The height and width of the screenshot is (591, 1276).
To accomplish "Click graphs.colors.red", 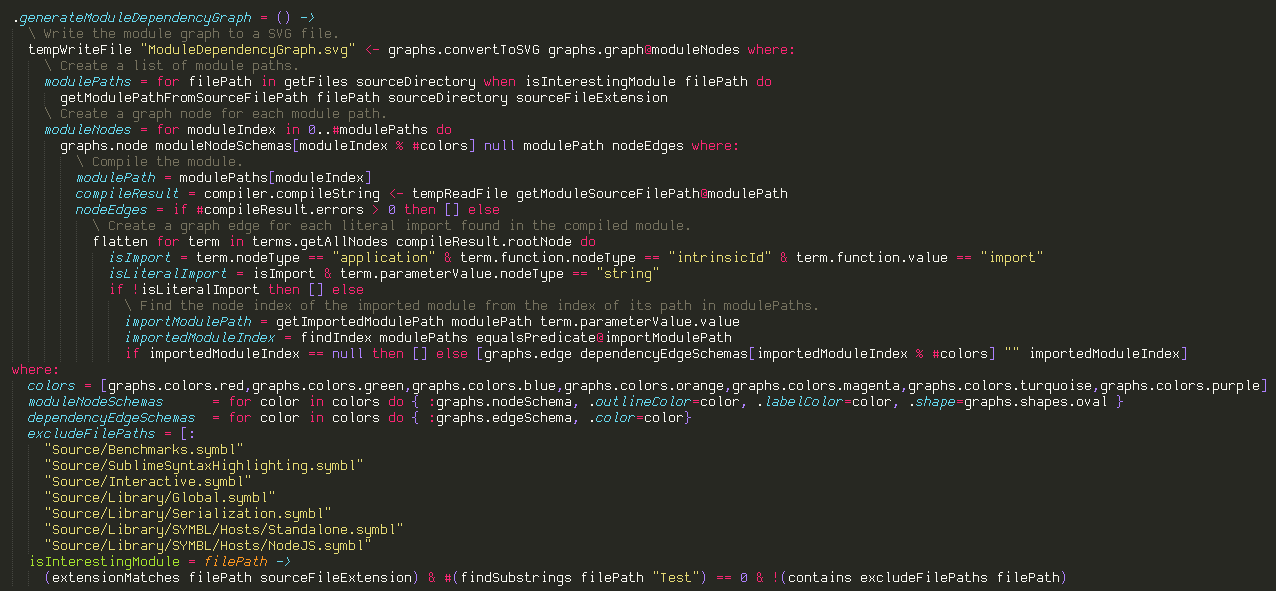I will (x=176, y=385).
